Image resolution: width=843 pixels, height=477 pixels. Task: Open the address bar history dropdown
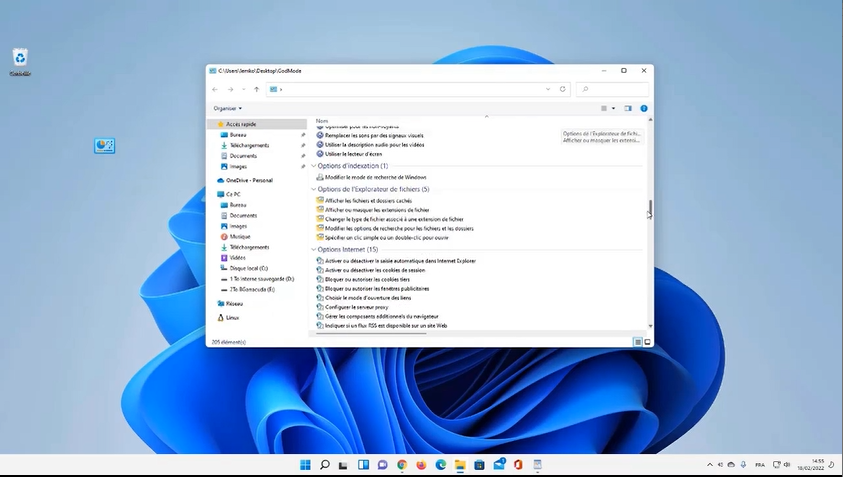[x=548, y=89]
